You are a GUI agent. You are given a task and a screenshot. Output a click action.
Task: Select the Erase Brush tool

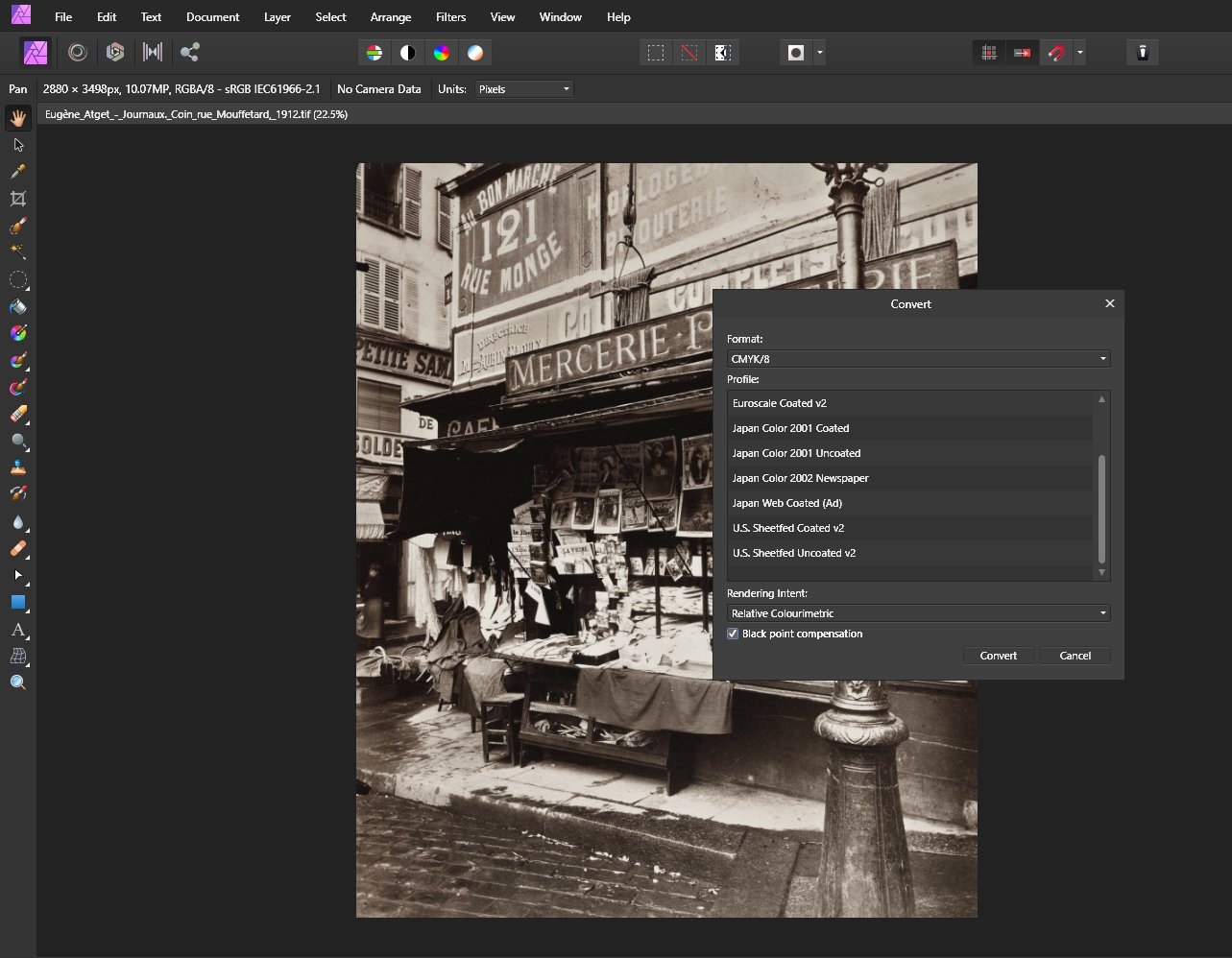point(17,415)
